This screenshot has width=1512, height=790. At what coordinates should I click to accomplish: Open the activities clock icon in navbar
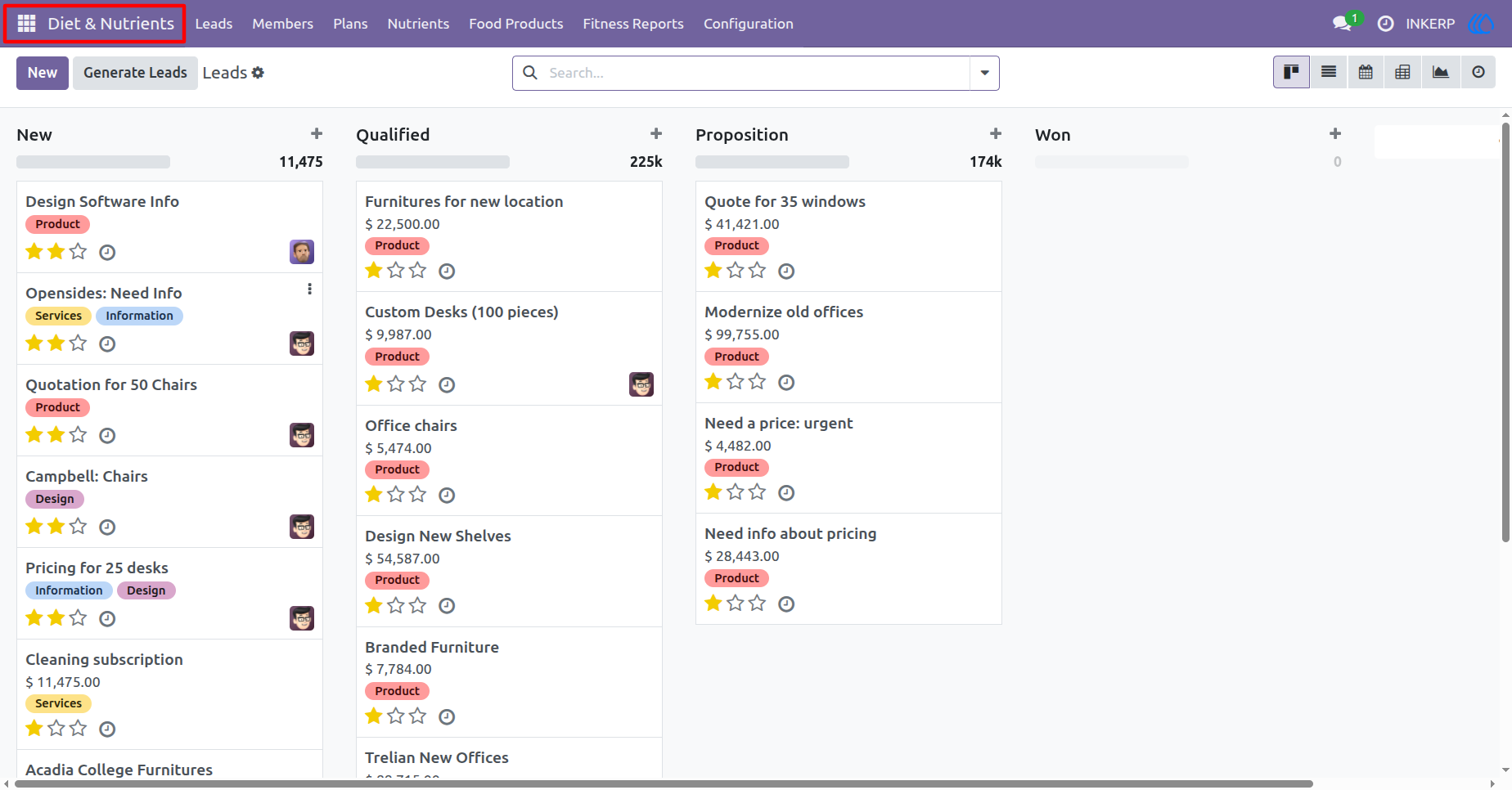[1385, 24]
